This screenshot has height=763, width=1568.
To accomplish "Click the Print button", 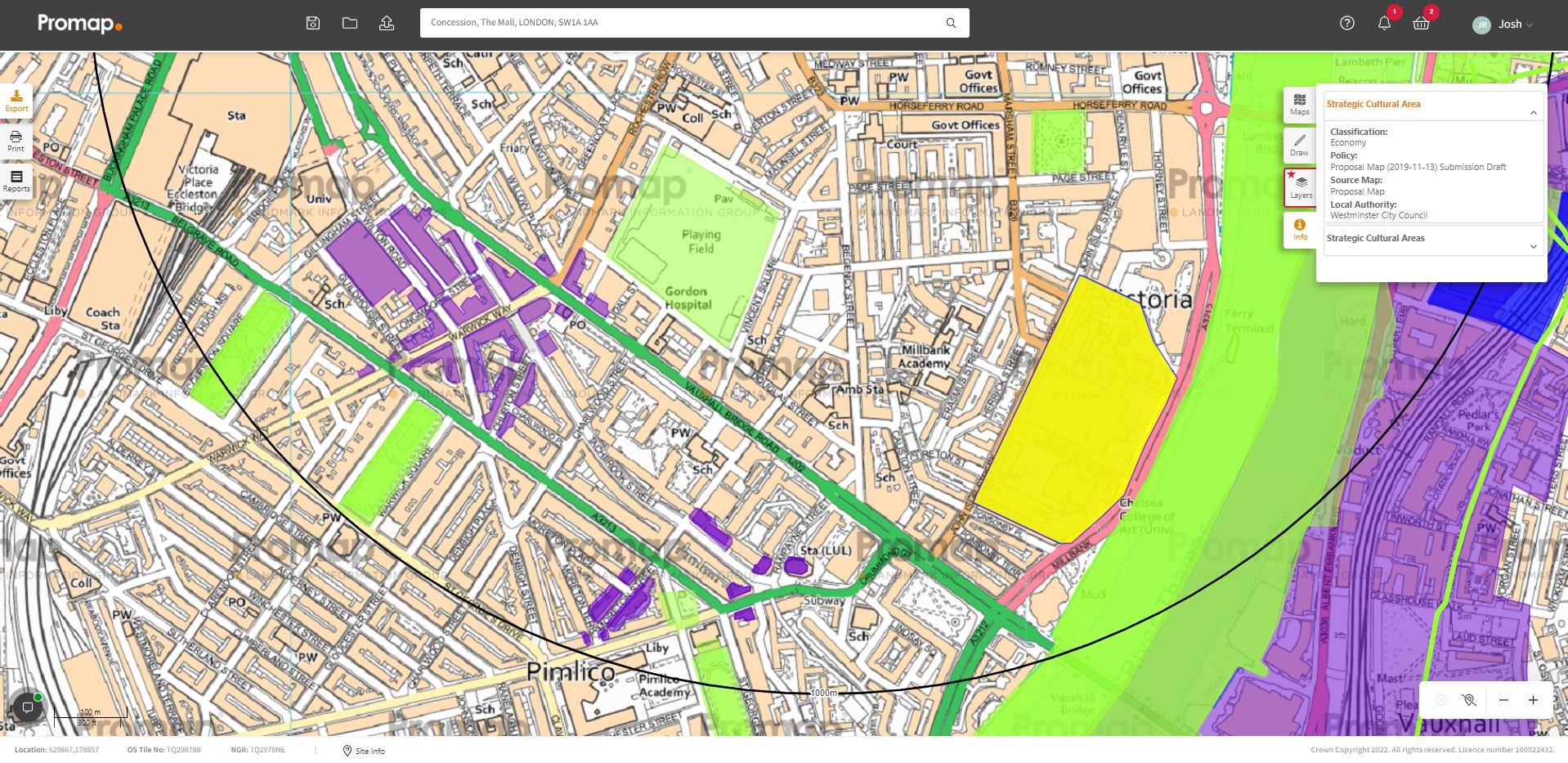I will point(16,141).
